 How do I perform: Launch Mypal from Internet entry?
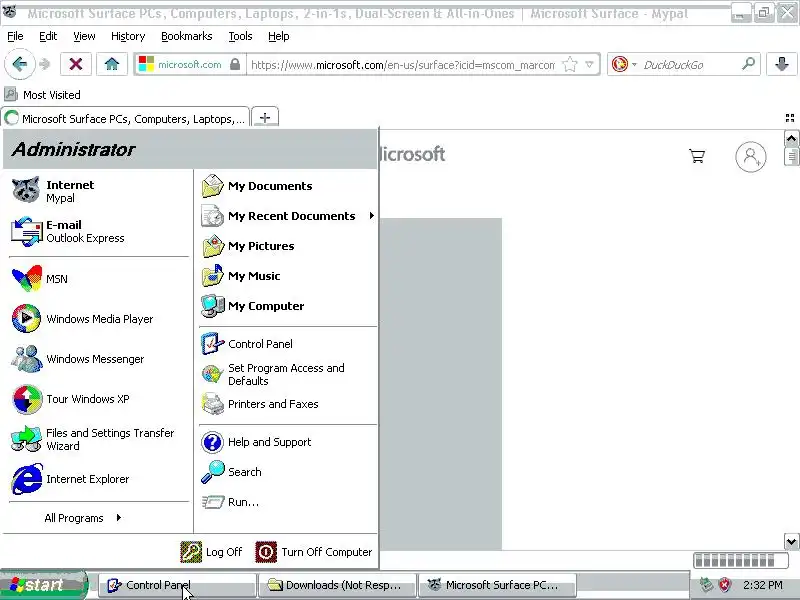pyautogui.click(x=99, y=191)
